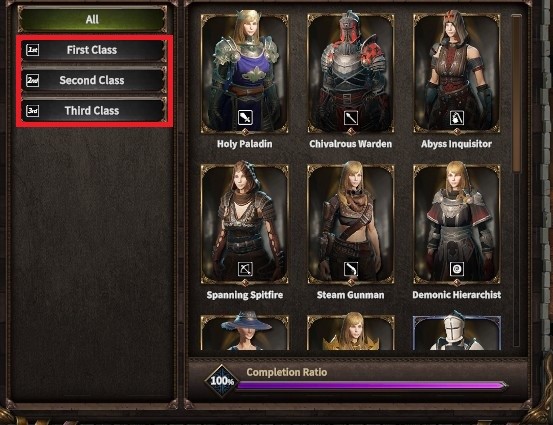The height and width of the screenshot is (425, 553).
Task: Click the 100% completion diamond badge
Action: click(222, 381)
